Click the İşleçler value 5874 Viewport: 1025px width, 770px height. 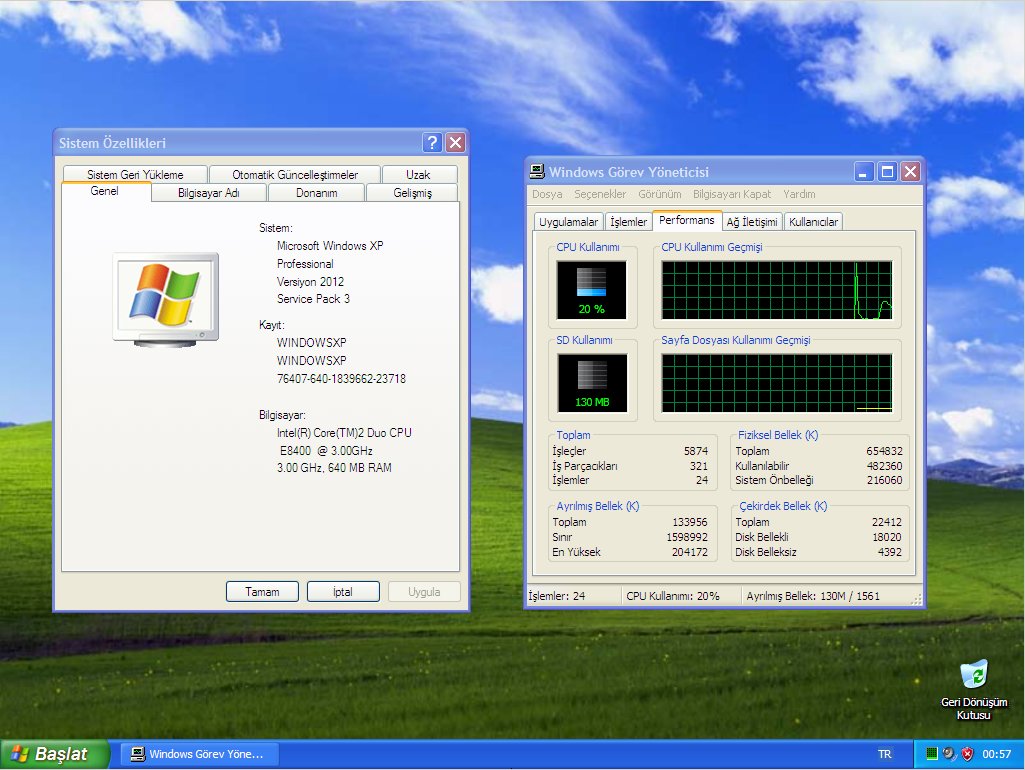pos(696,451)
